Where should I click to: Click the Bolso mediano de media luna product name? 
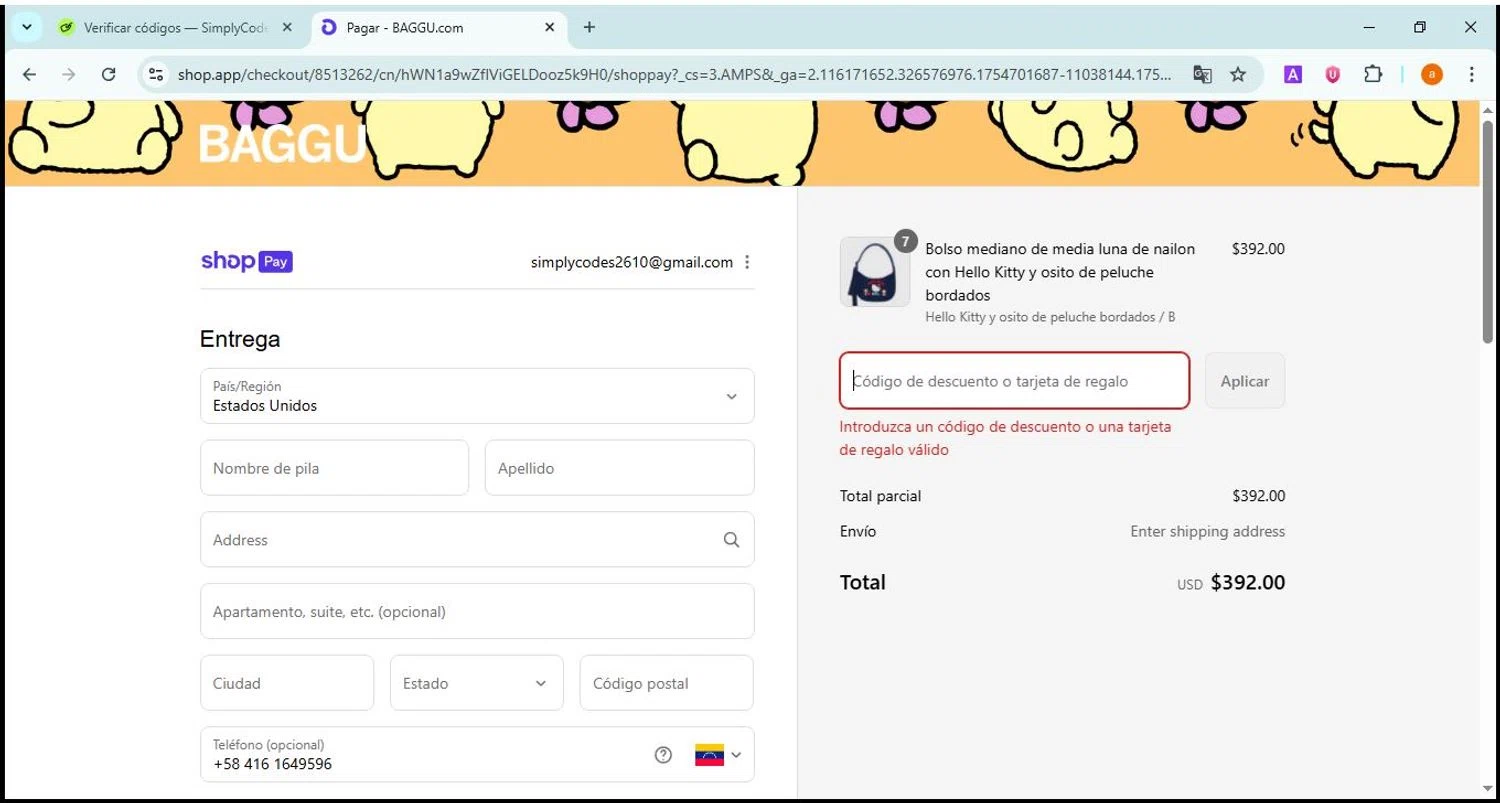[1061, 272]
